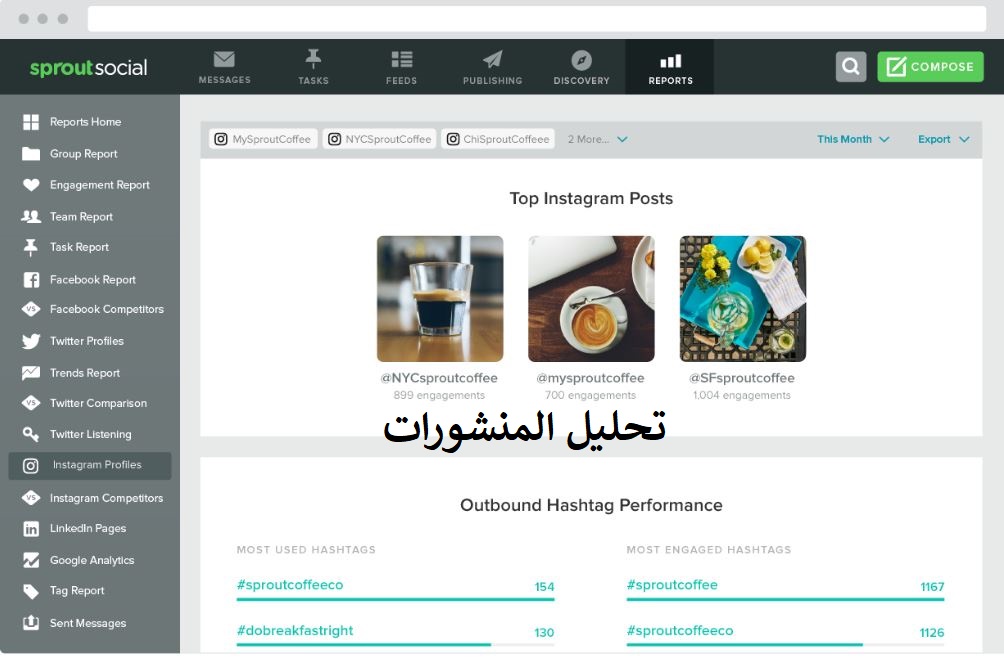
Task: Open the Messages envelope icon
Action: click(x=224, y=60)
